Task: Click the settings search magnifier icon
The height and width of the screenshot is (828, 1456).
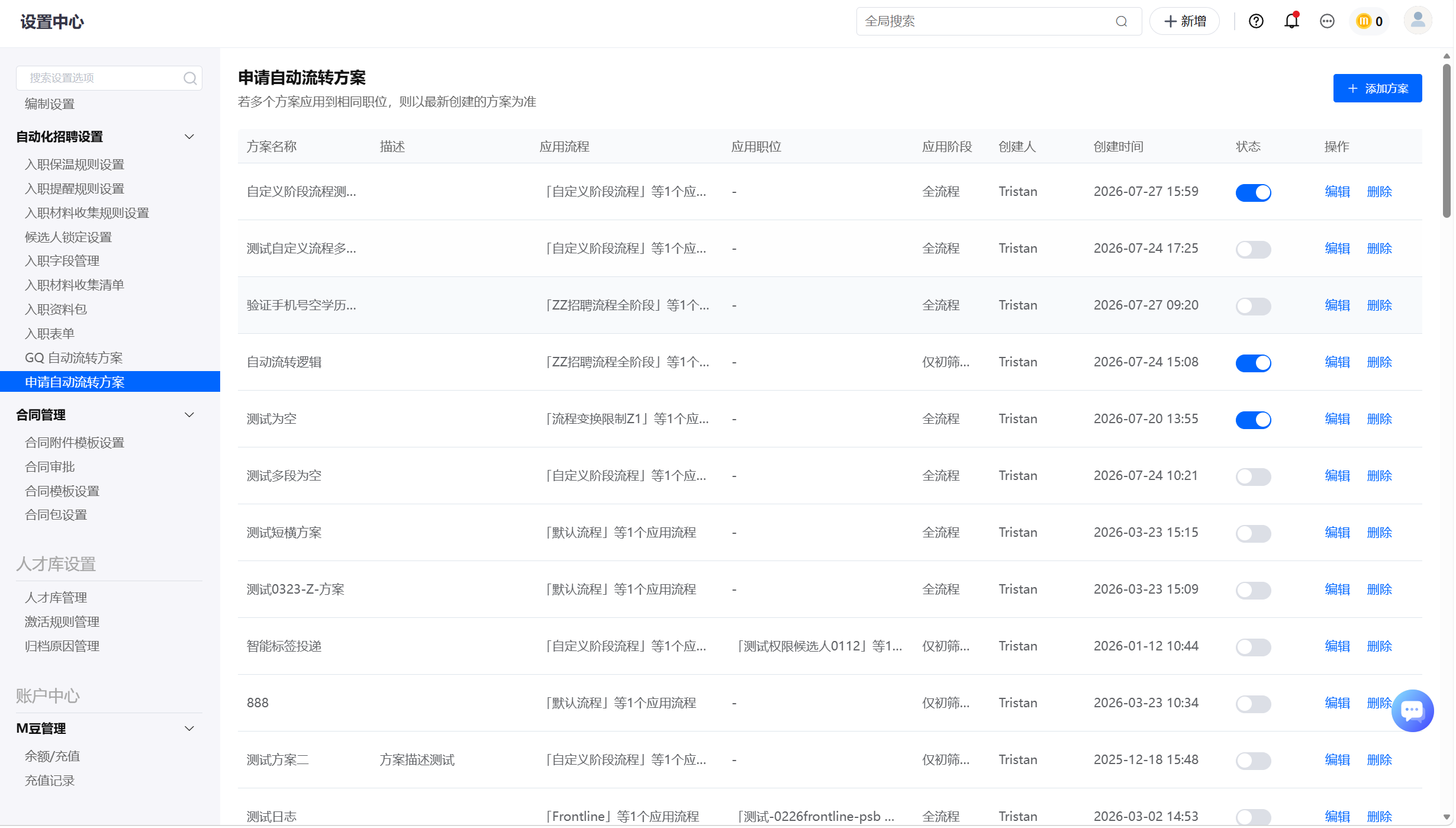Action: tap(190, 78)
